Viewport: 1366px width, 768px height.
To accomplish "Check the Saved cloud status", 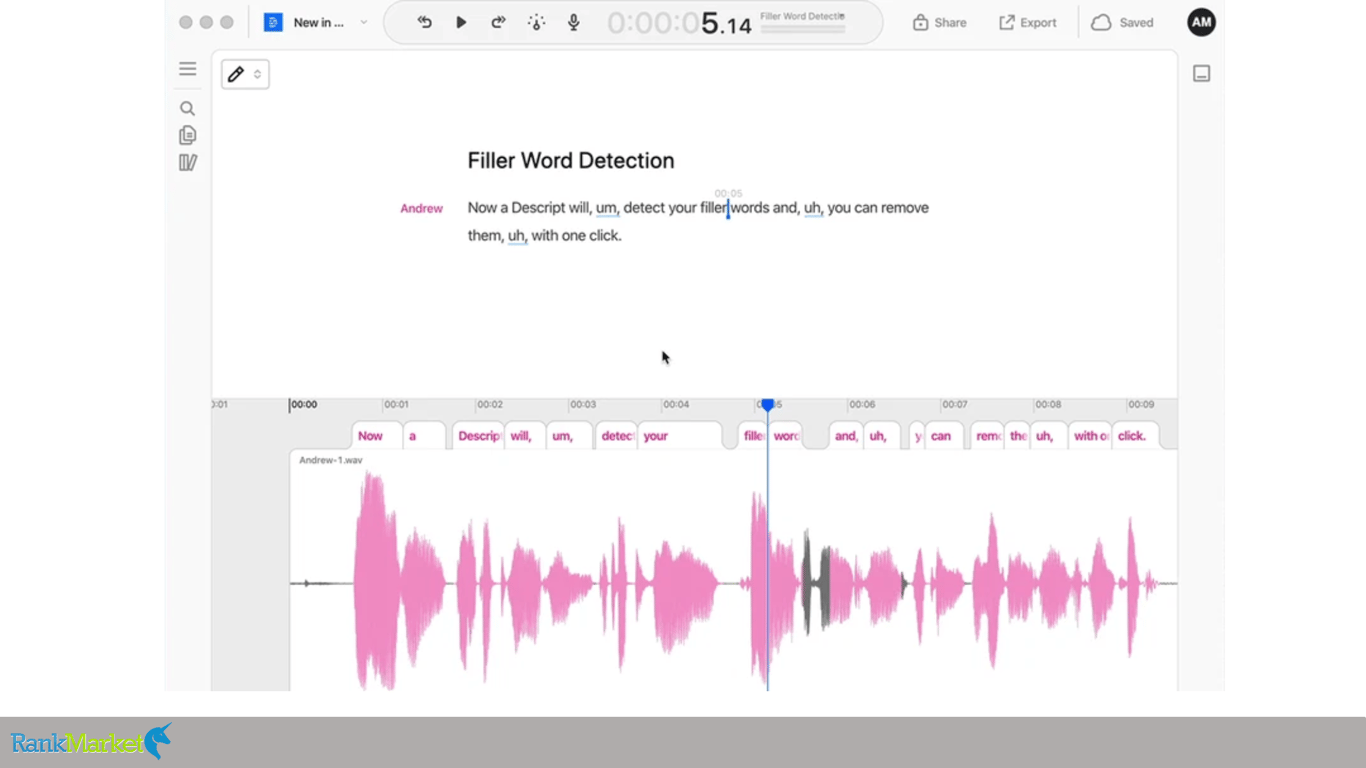I will coord(1122,22).
